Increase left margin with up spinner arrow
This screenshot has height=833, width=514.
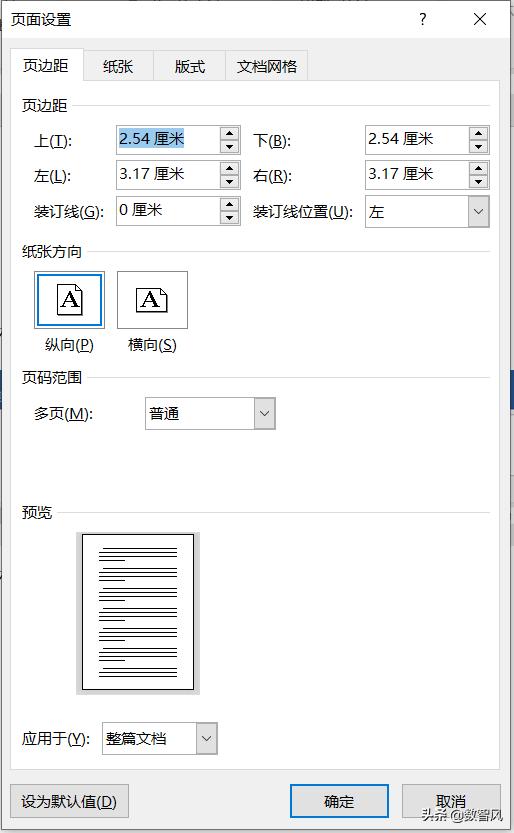(229, 169)
